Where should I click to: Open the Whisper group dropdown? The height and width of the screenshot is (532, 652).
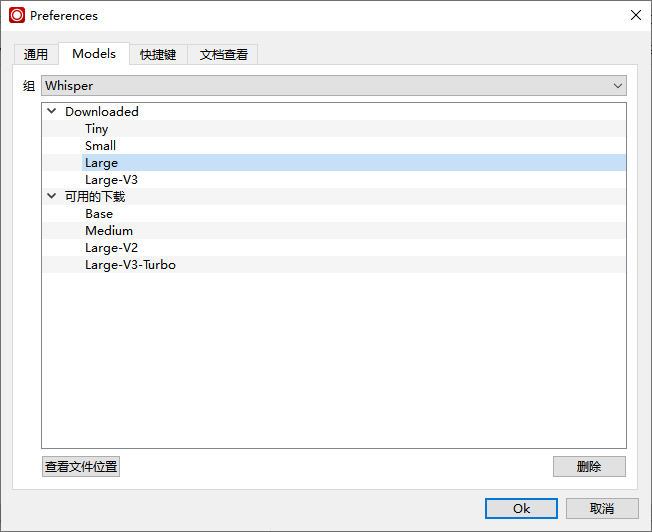[334, 86]
